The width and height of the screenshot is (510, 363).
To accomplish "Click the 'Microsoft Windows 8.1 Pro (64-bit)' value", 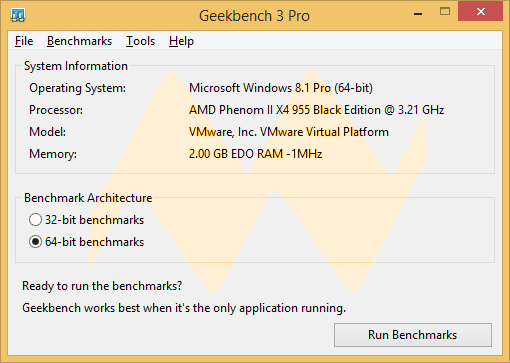I will pyautogui.click(x=281, y=88).
